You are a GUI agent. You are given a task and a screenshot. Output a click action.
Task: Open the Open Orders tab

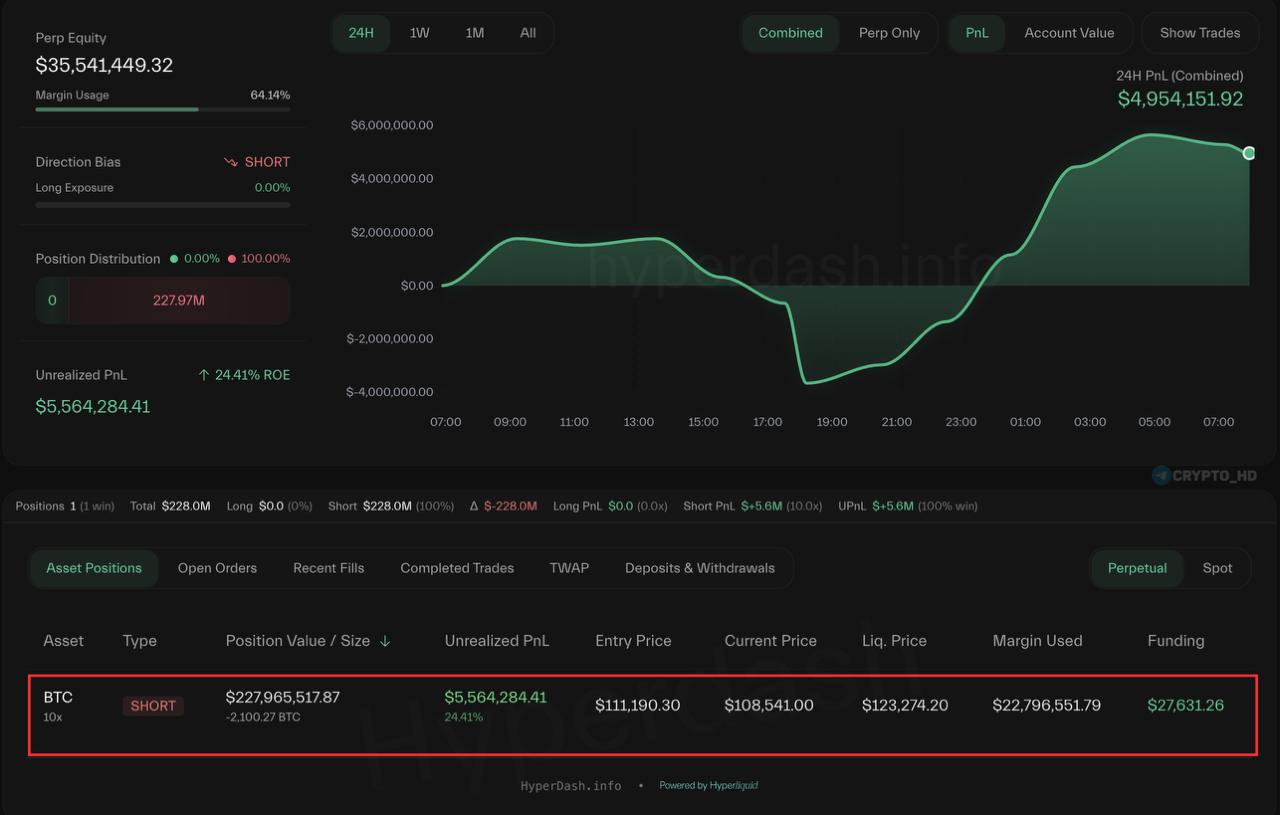[x=217, y=568]
